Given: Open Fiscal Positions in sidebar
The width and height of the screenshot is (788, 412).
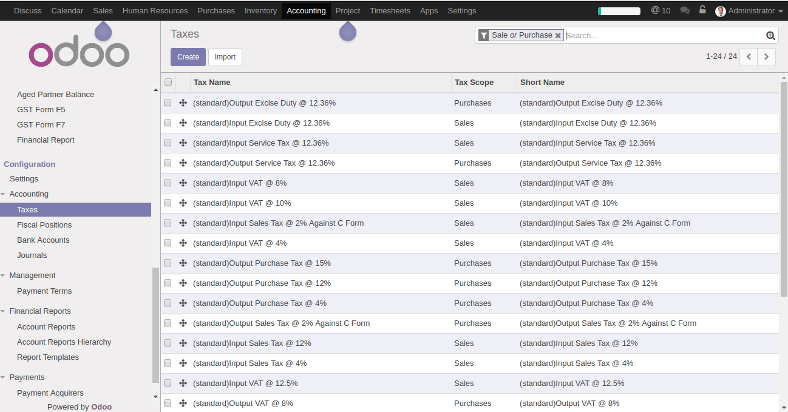Looking at the screenshot, I should [44, 225].
